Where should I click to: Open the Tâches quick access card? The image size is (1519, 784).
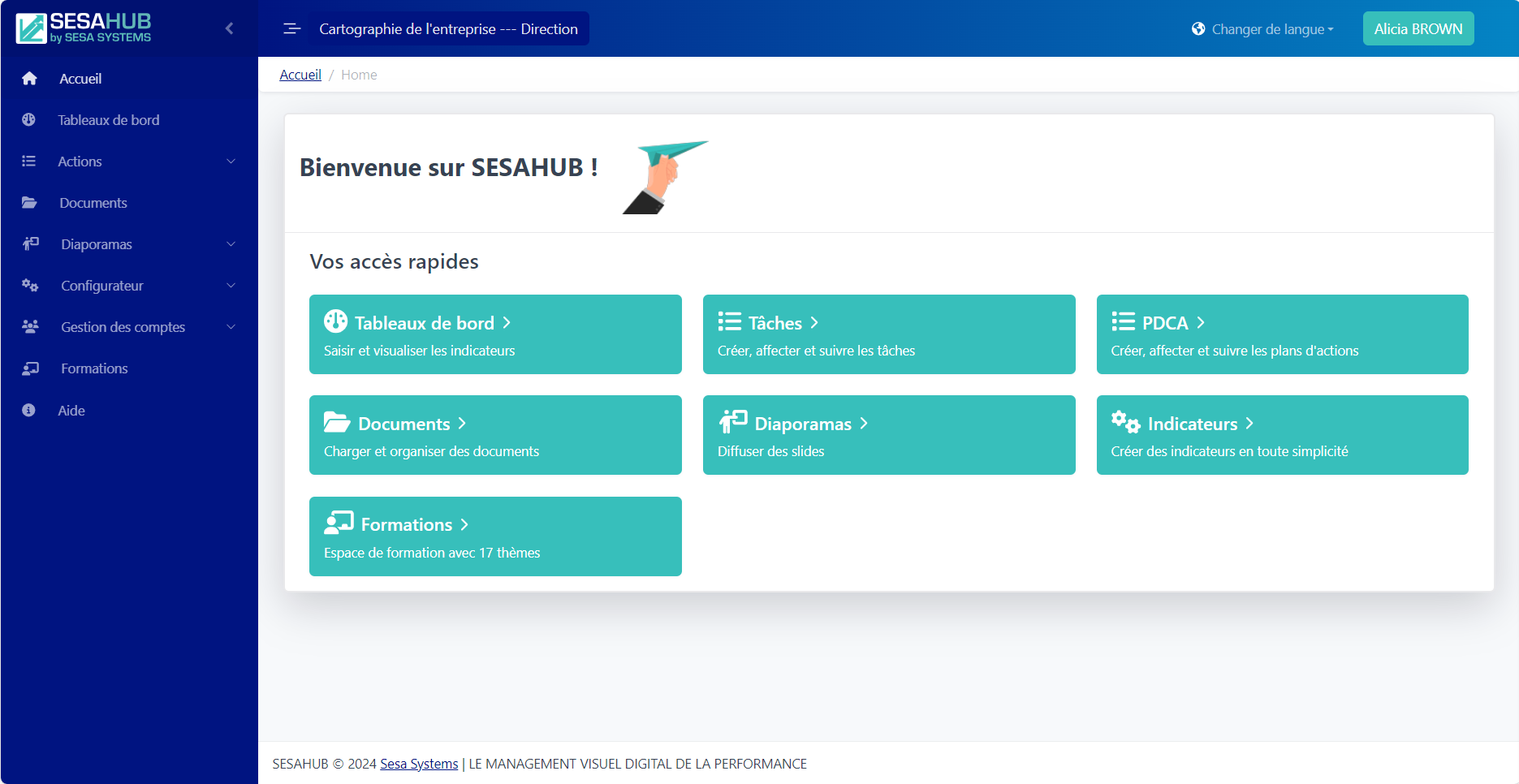(x=888, y=334)
